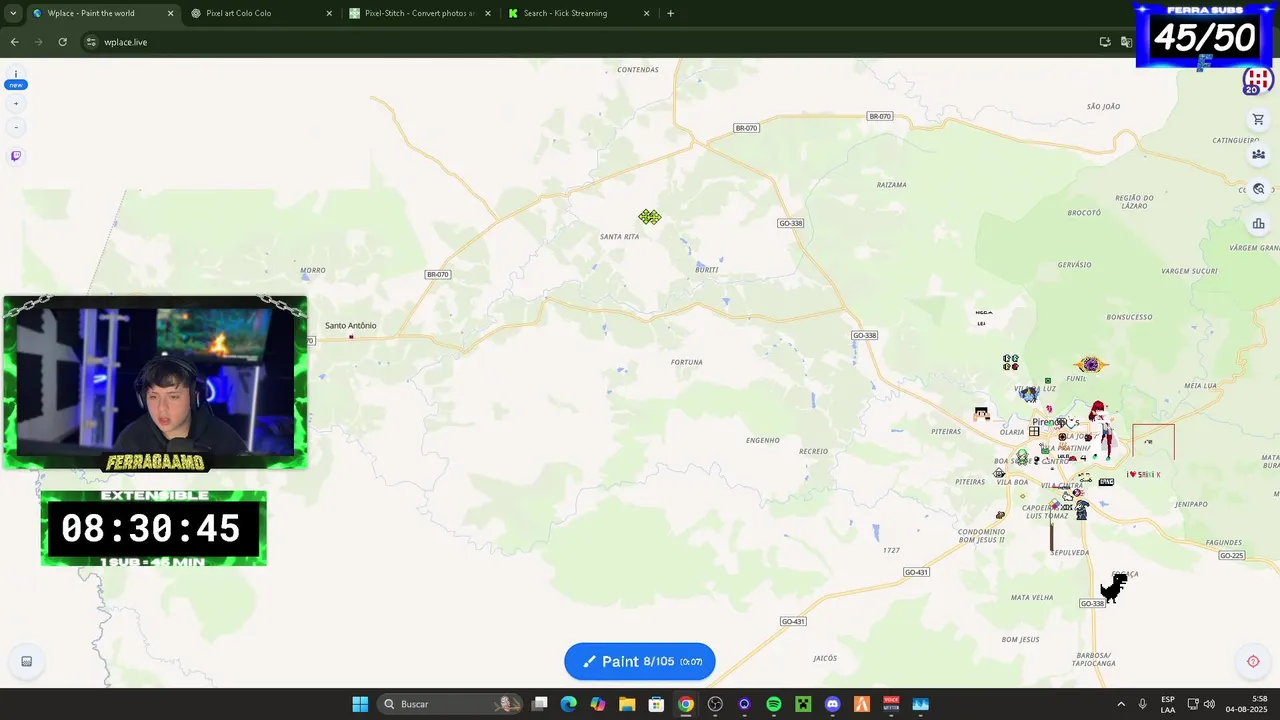Go back in browser history

[14, 42]
